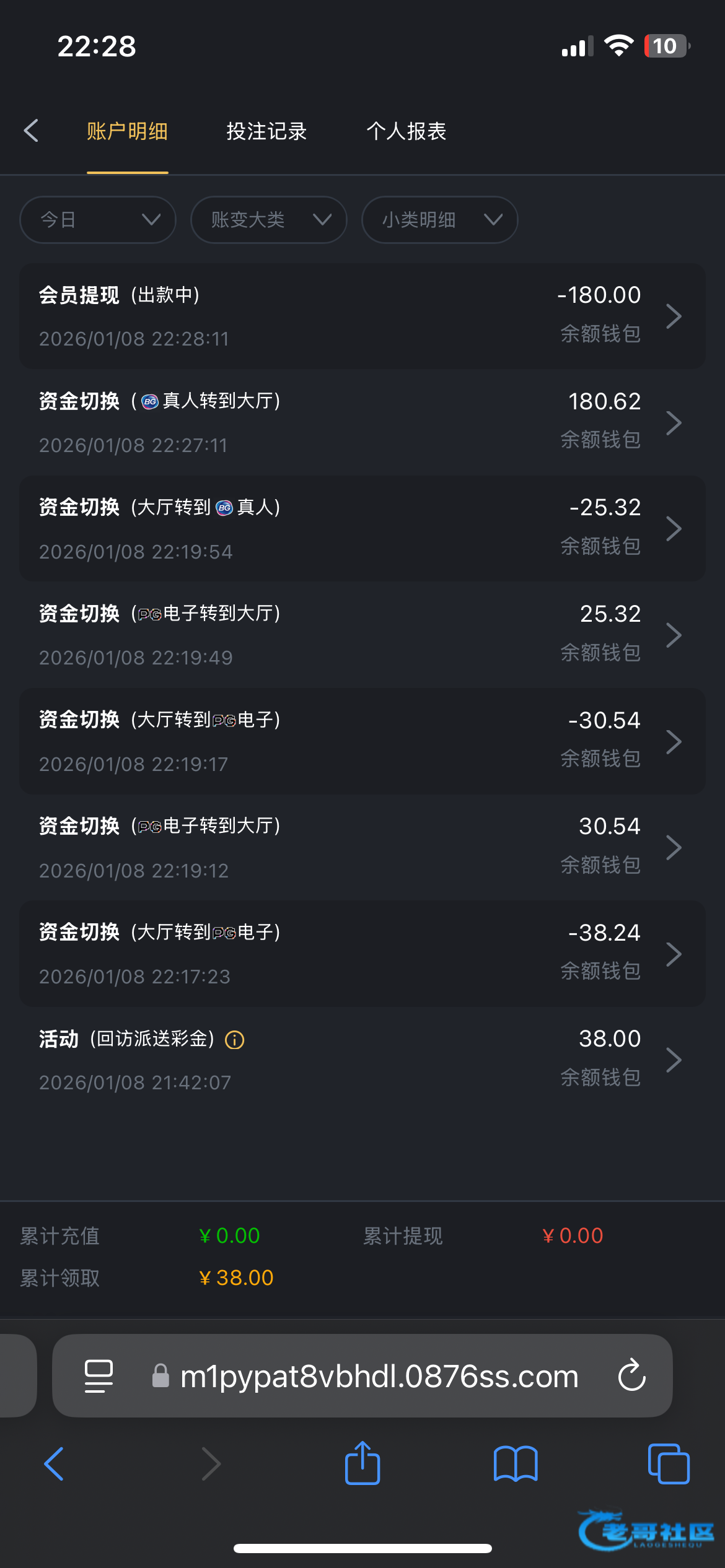The image size is (725, 1568).
Task: Open the 活动 38.00 bonus record
Action: 362,1060
